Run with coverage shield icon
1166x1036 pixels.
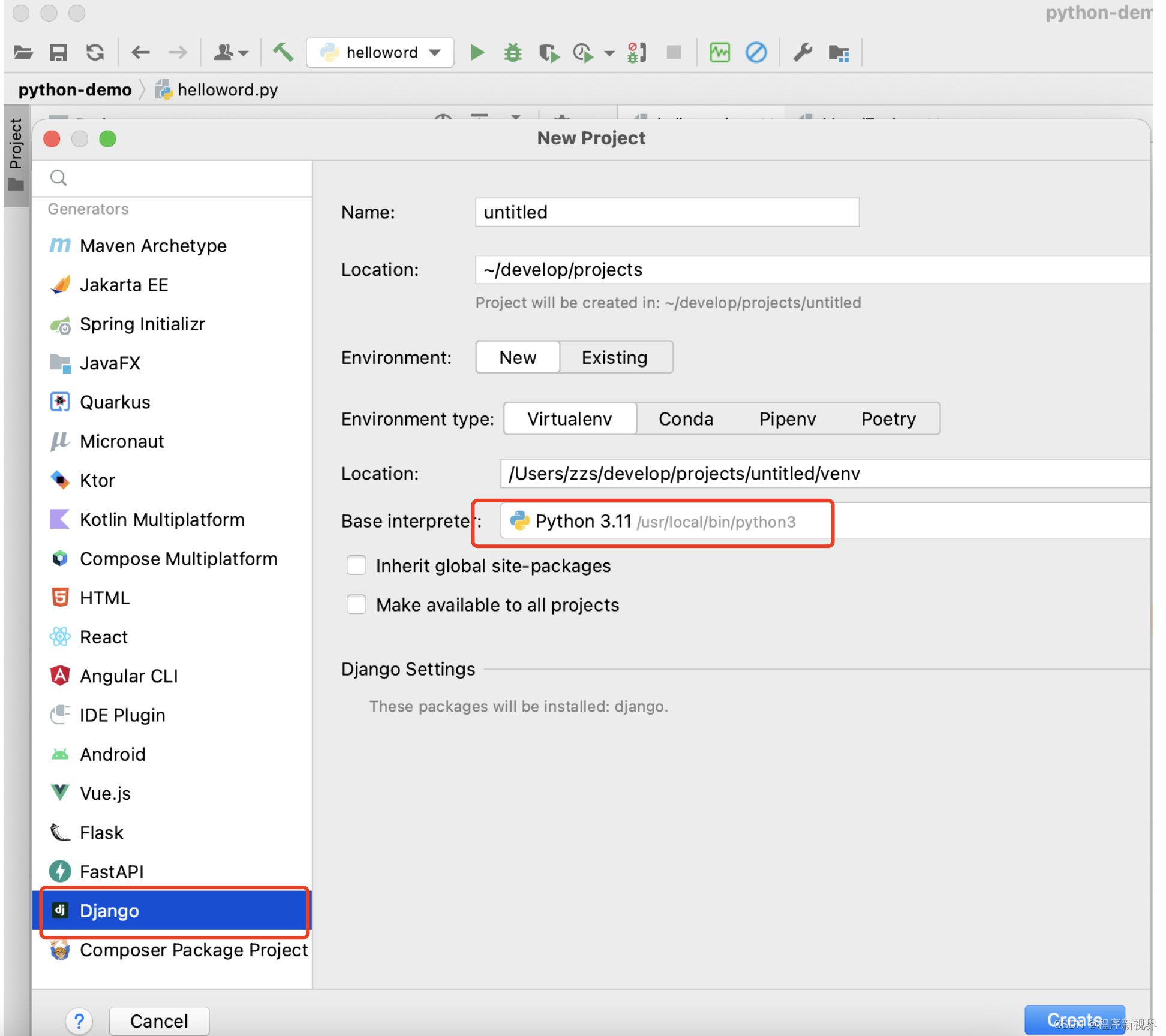[x=549, y=53]
